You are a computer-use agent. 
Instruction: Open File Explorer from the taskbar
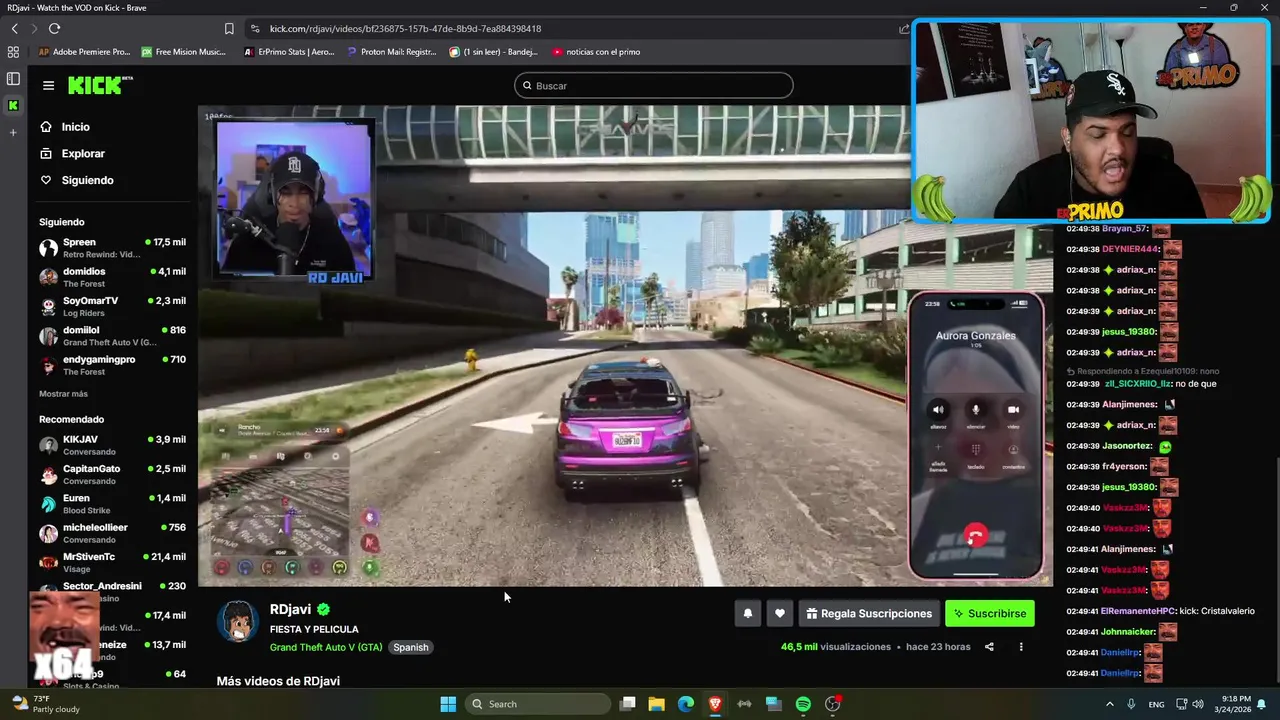(x=657, y=704)
